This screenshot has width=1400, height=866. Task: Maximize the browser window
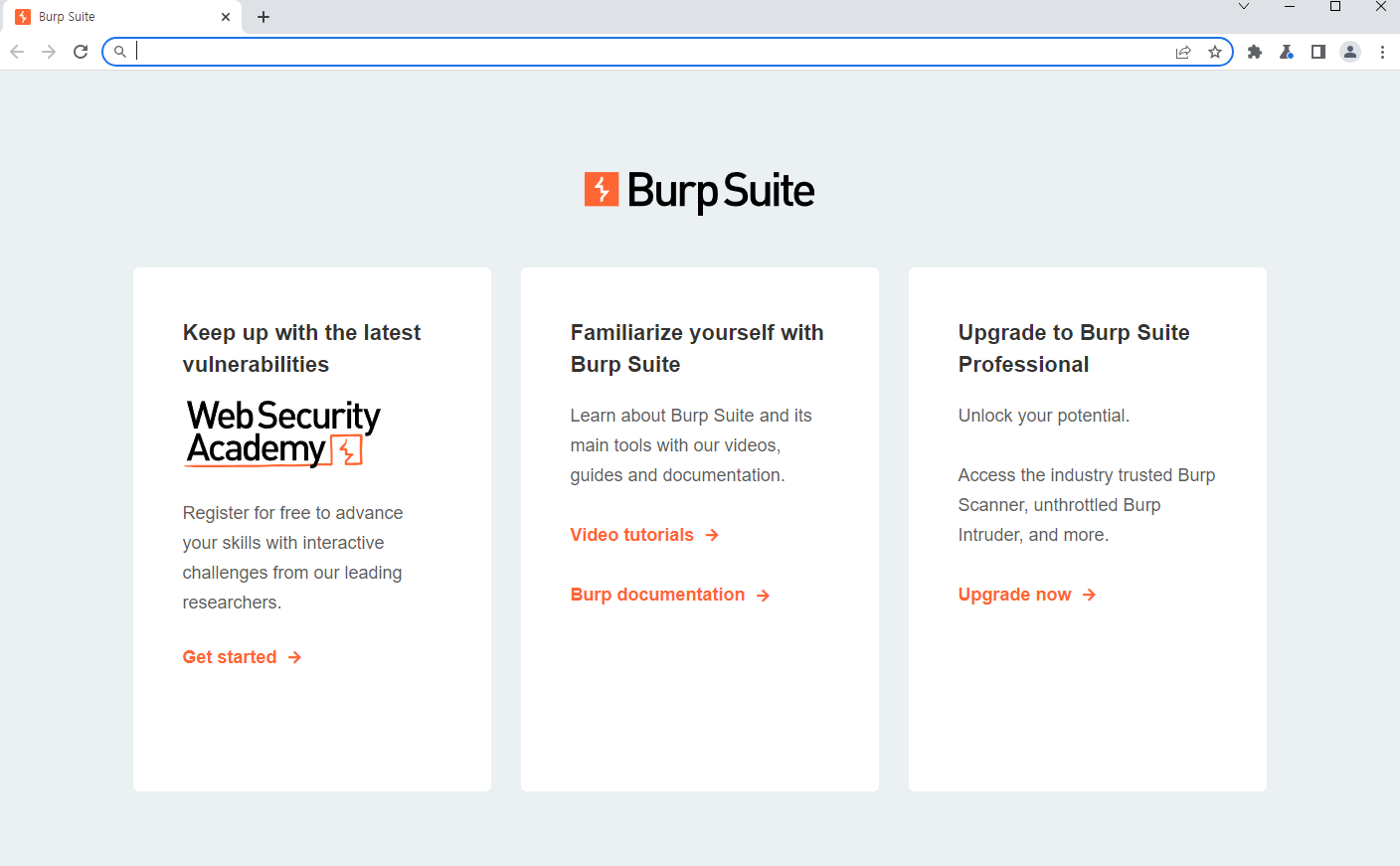tap(1335, 7)
